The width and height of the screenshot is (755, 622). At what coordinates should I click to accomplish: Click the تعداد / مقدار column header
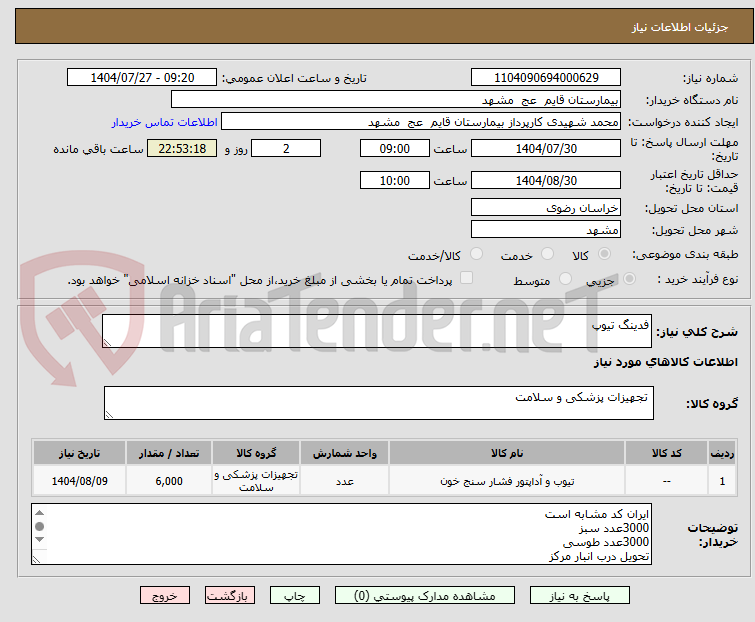169,453
